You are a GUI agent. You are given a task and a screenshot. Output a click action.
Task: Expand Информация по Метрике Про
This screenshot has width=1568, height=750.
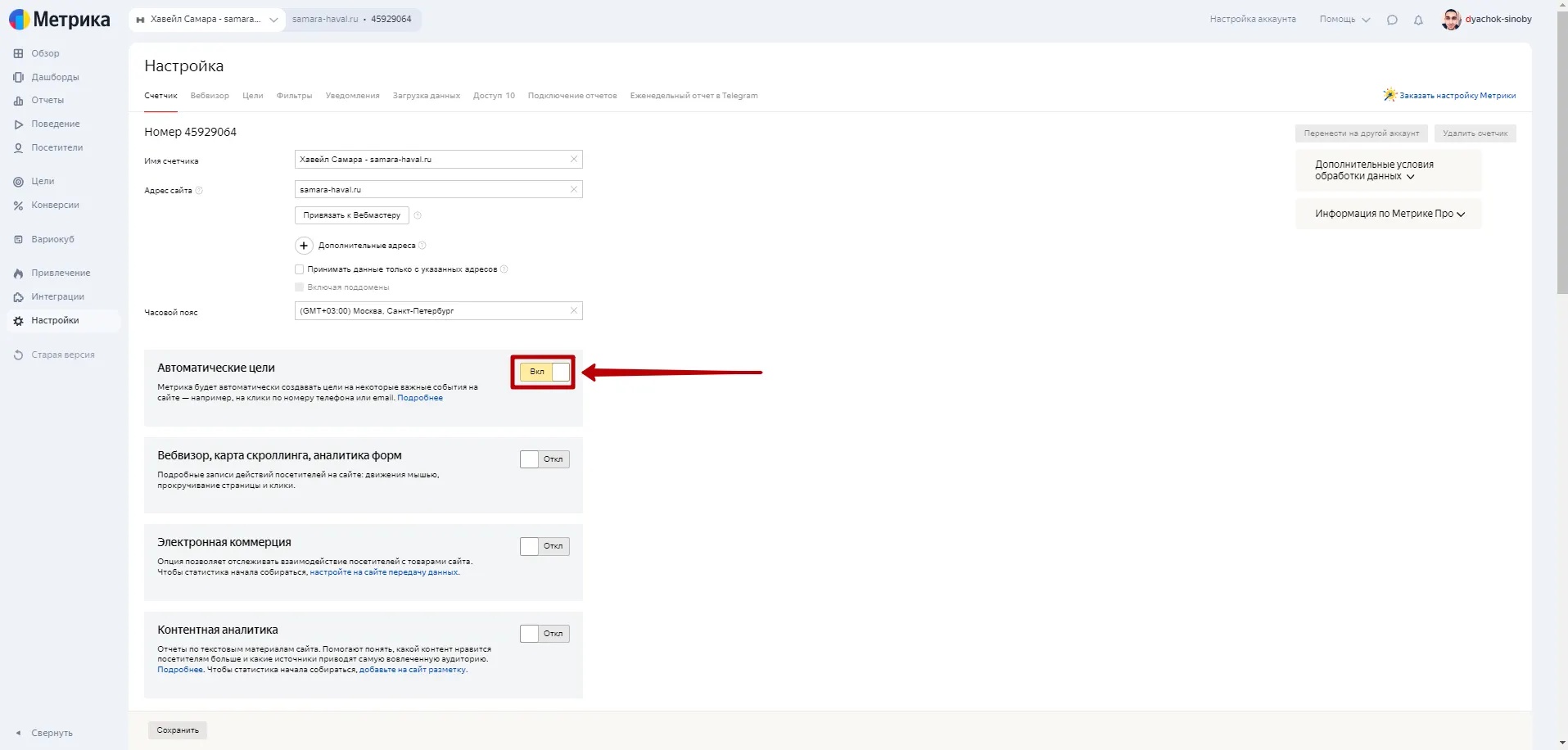(x=1390, y=214)
